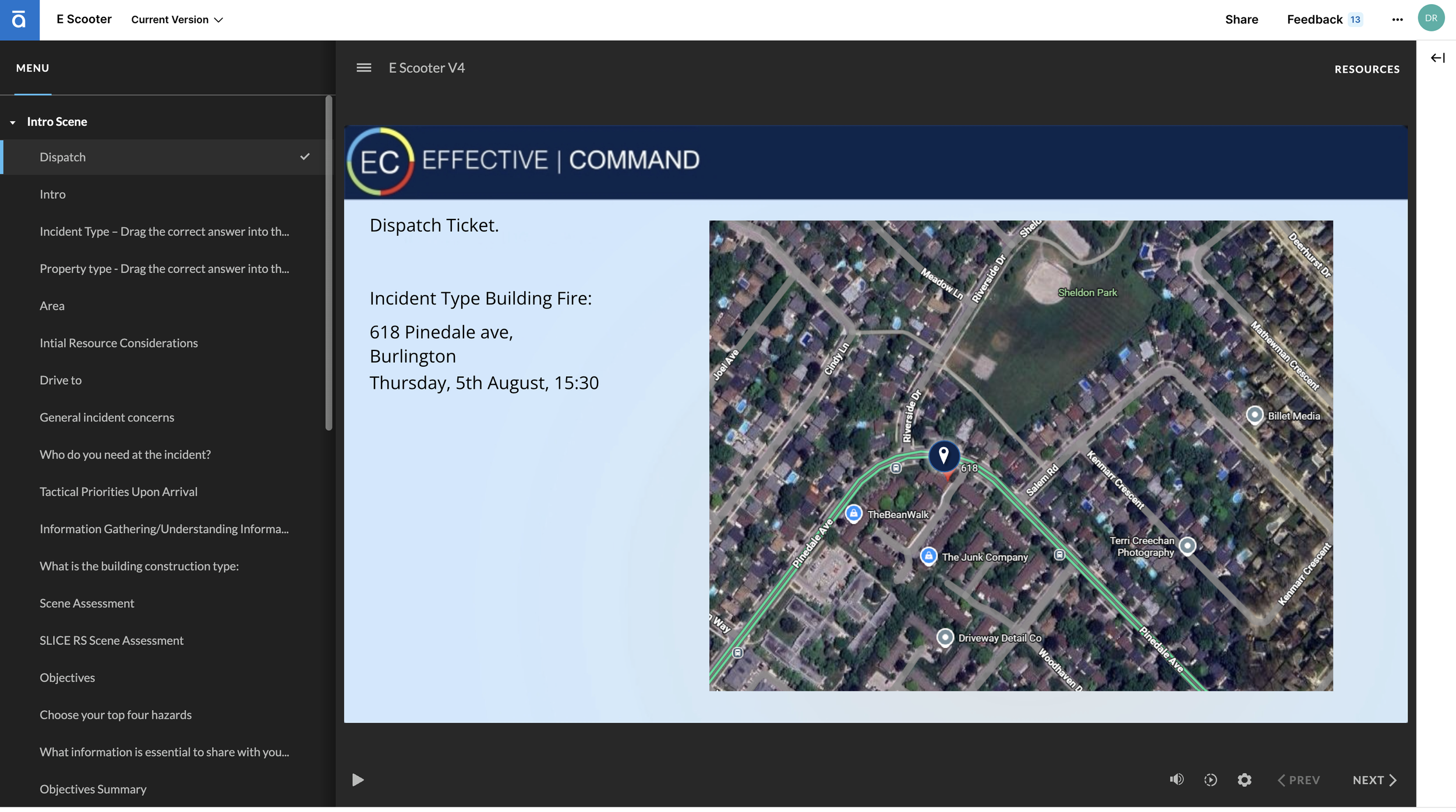
Task: Open the Current Version dropdown
Action: point(177,20)
